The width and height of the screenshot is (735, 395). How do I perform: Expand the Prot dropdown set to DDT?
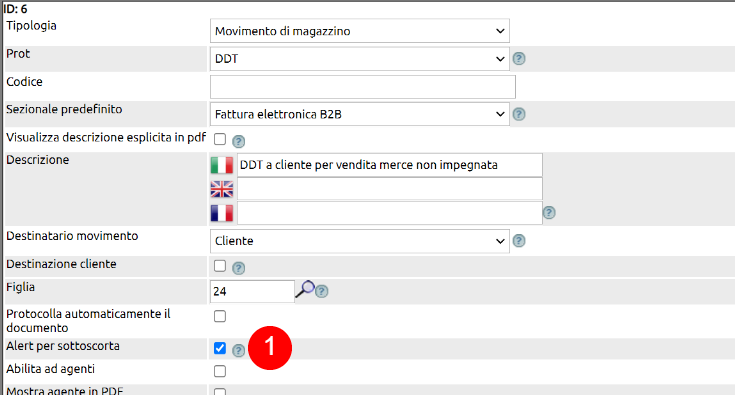360,59
